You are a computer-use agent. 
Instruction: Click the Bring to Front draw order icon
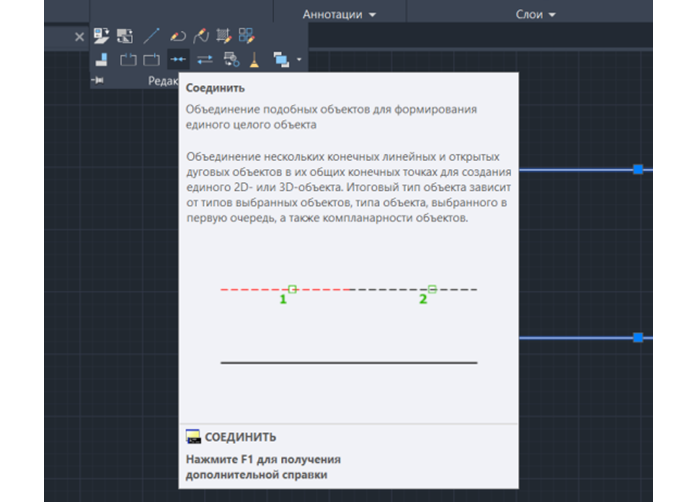281,59
